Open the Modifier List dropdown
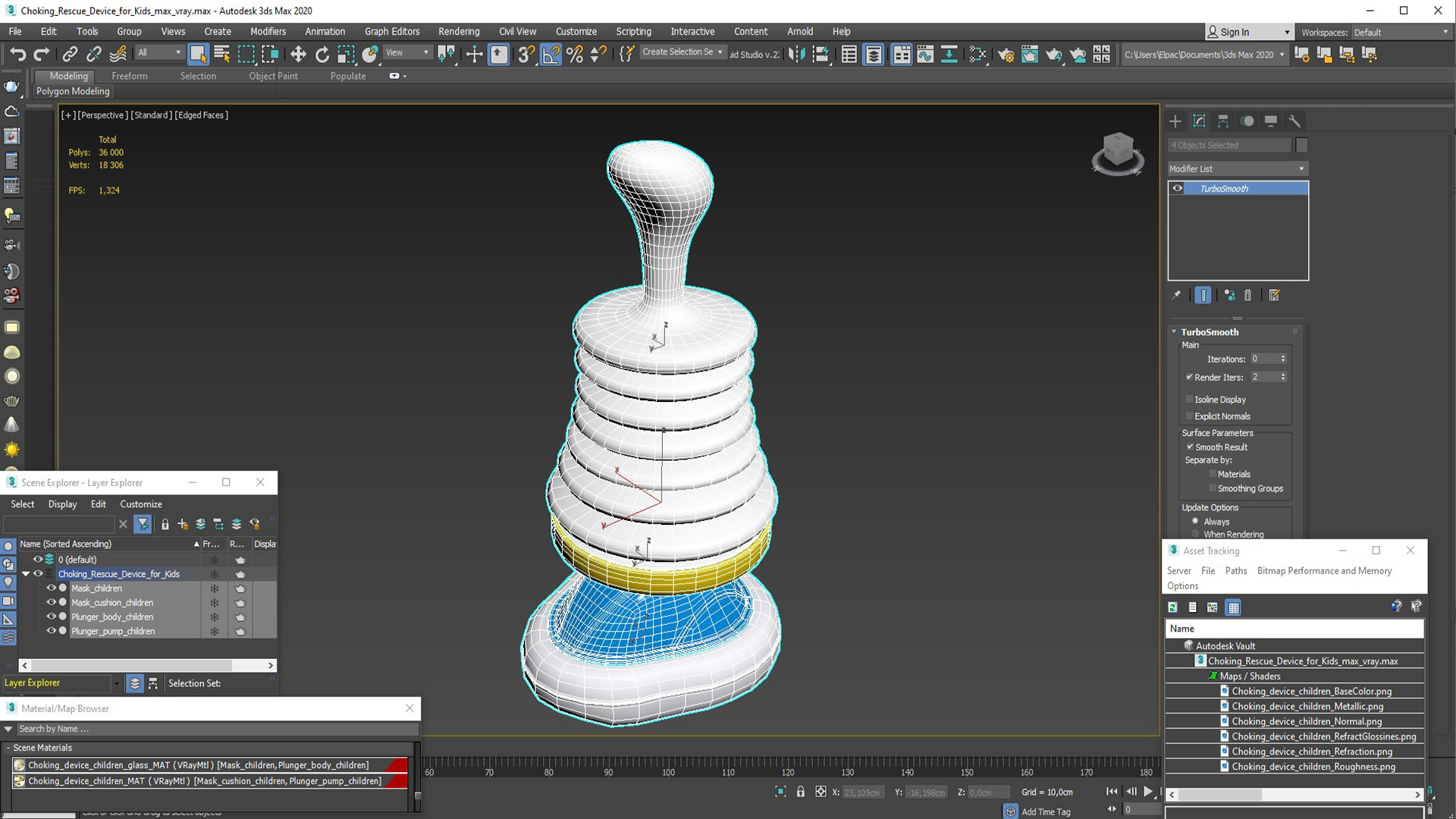Image resolution: width=1456 pixels, height=819 pixels. [x=1238, y=169]
